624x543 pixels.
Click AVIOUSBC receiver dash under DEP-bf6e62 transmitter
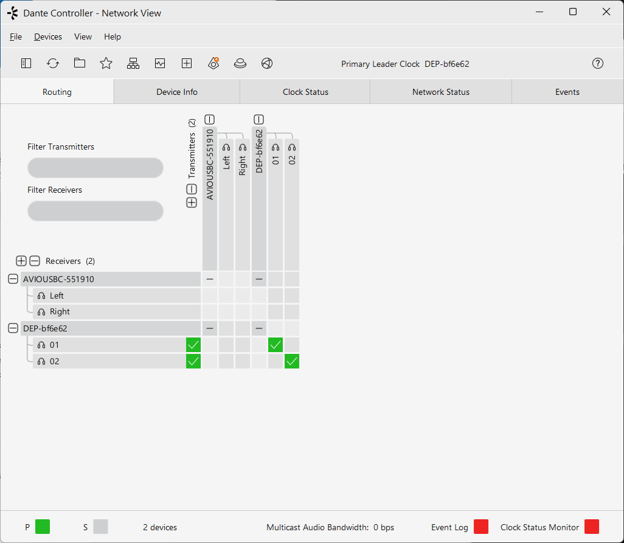[x=259, y=279]
